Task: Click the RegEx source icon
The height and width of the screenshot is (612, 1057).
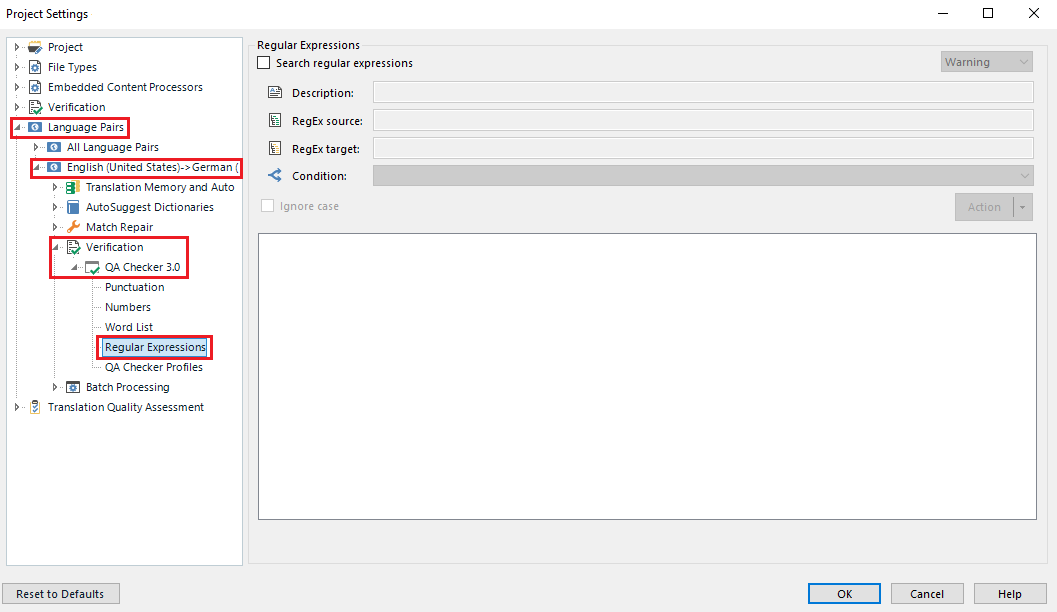Action: pos(274,118)
